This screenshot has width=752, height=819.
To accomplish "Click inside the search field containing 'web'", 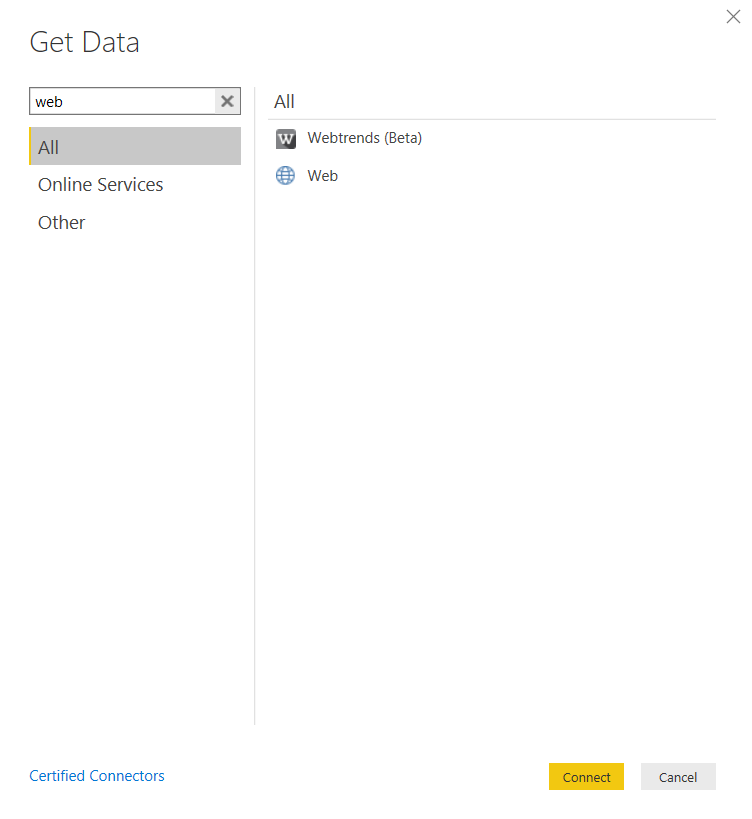I will (x=122, y=101).
